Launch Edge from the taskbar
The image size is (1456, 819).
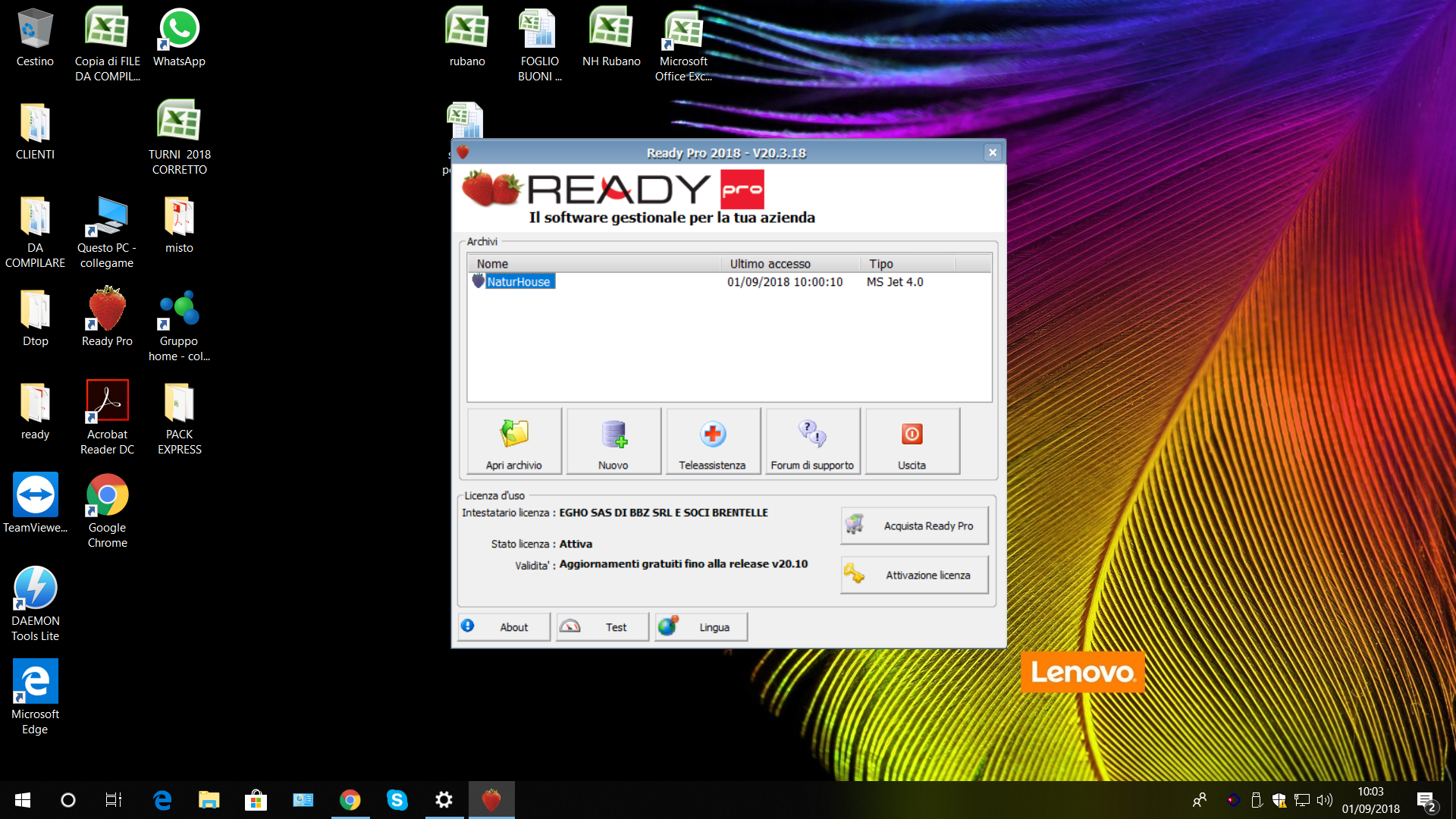point(162,800)
